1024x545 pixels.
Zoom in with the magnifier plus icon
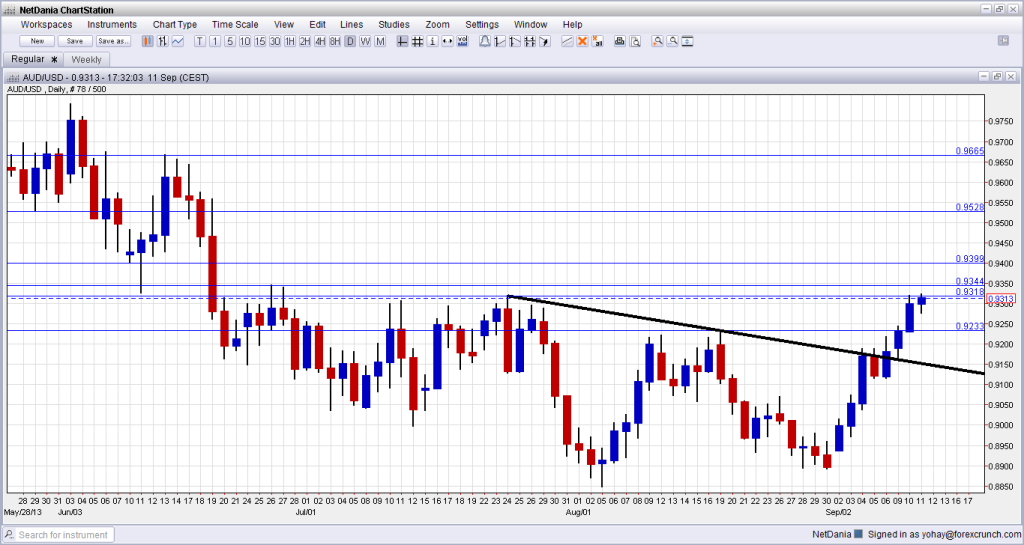pyautogui.click(x=657, y=41)
